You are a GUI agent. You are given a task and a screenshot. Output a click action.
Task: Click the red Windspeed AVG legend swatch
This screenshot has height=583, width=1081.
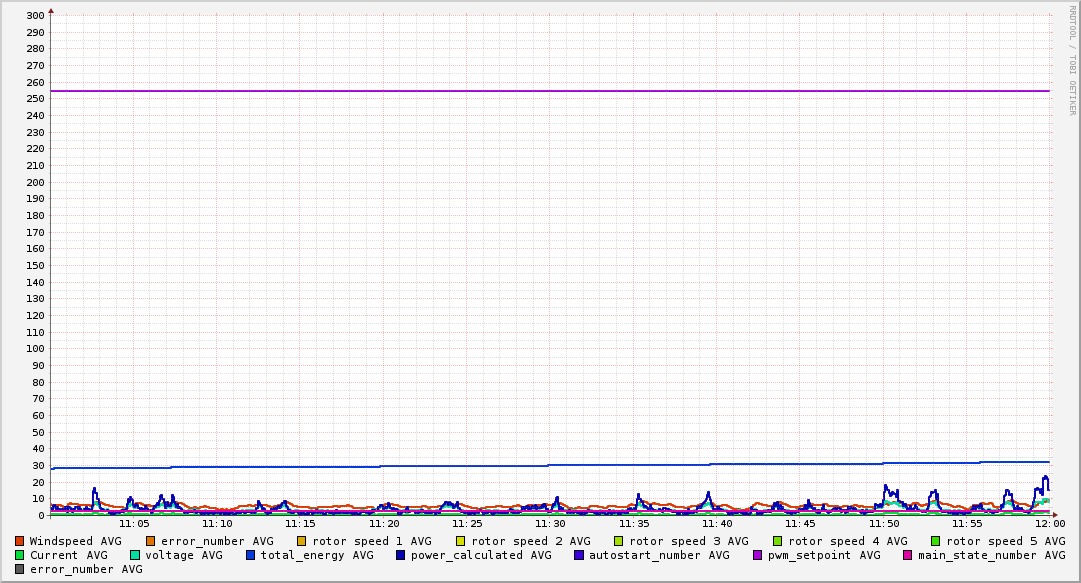coord(19,541)
